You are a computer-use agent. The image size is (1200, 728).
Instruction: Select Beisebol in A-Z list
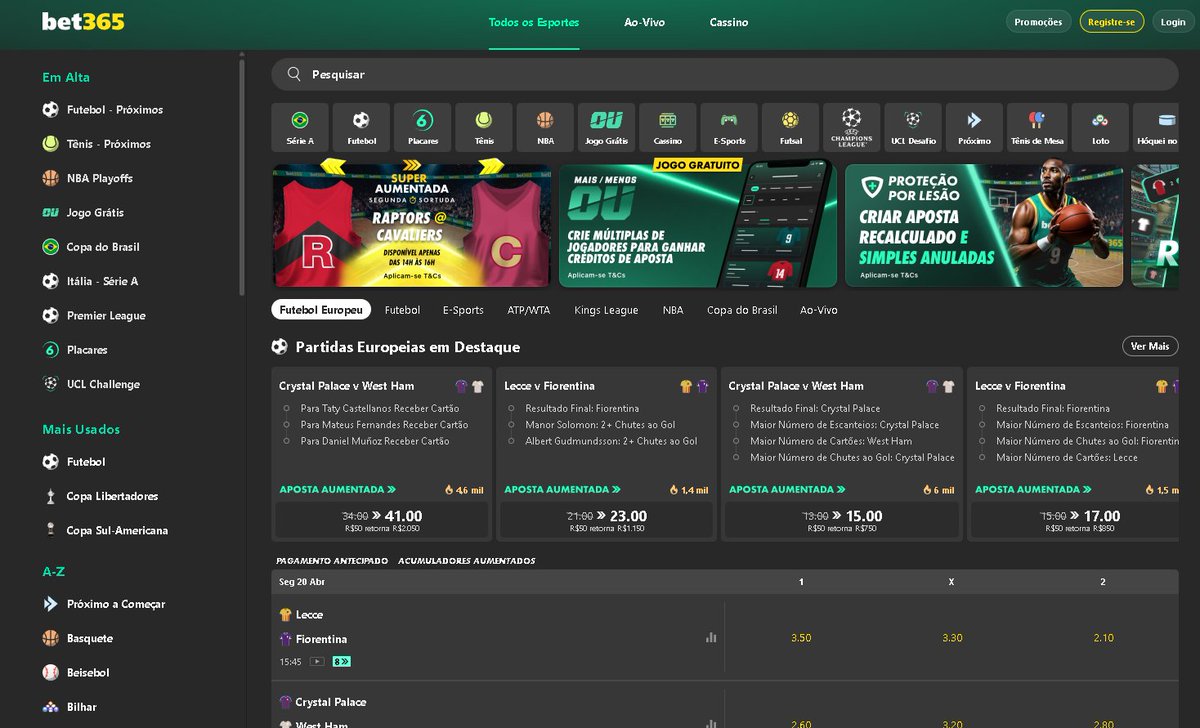(87, 673)
